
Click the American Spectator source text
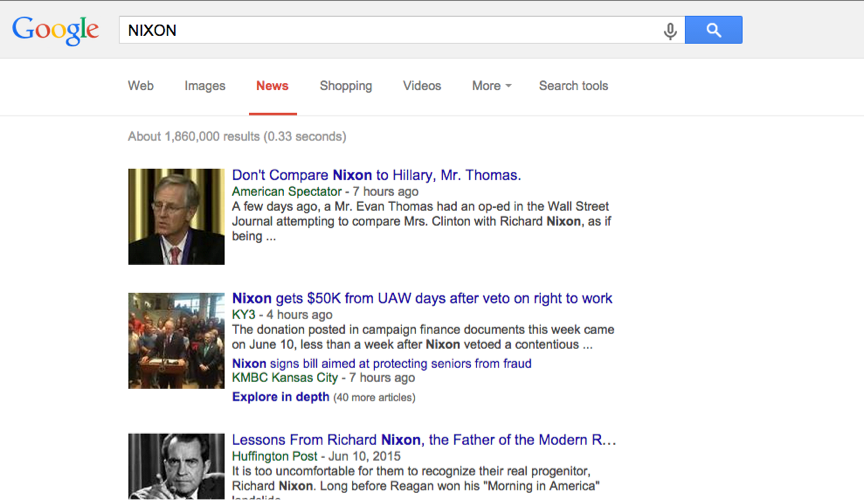(x=287, y=192)
